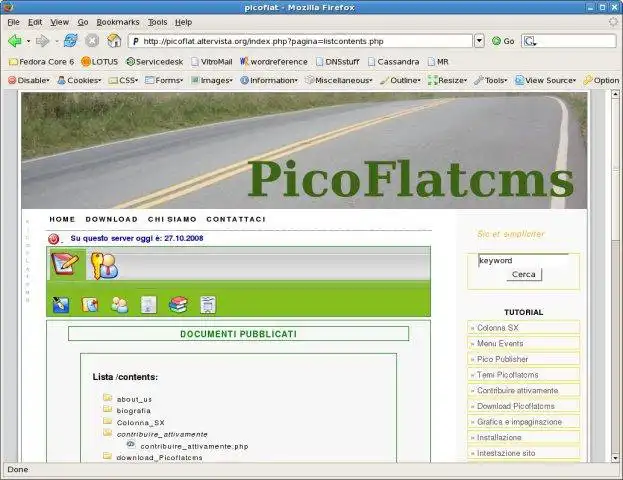Open the VitroMail bookmark
Viewport: 623px width, 480px height.
(x=212, y=62)
